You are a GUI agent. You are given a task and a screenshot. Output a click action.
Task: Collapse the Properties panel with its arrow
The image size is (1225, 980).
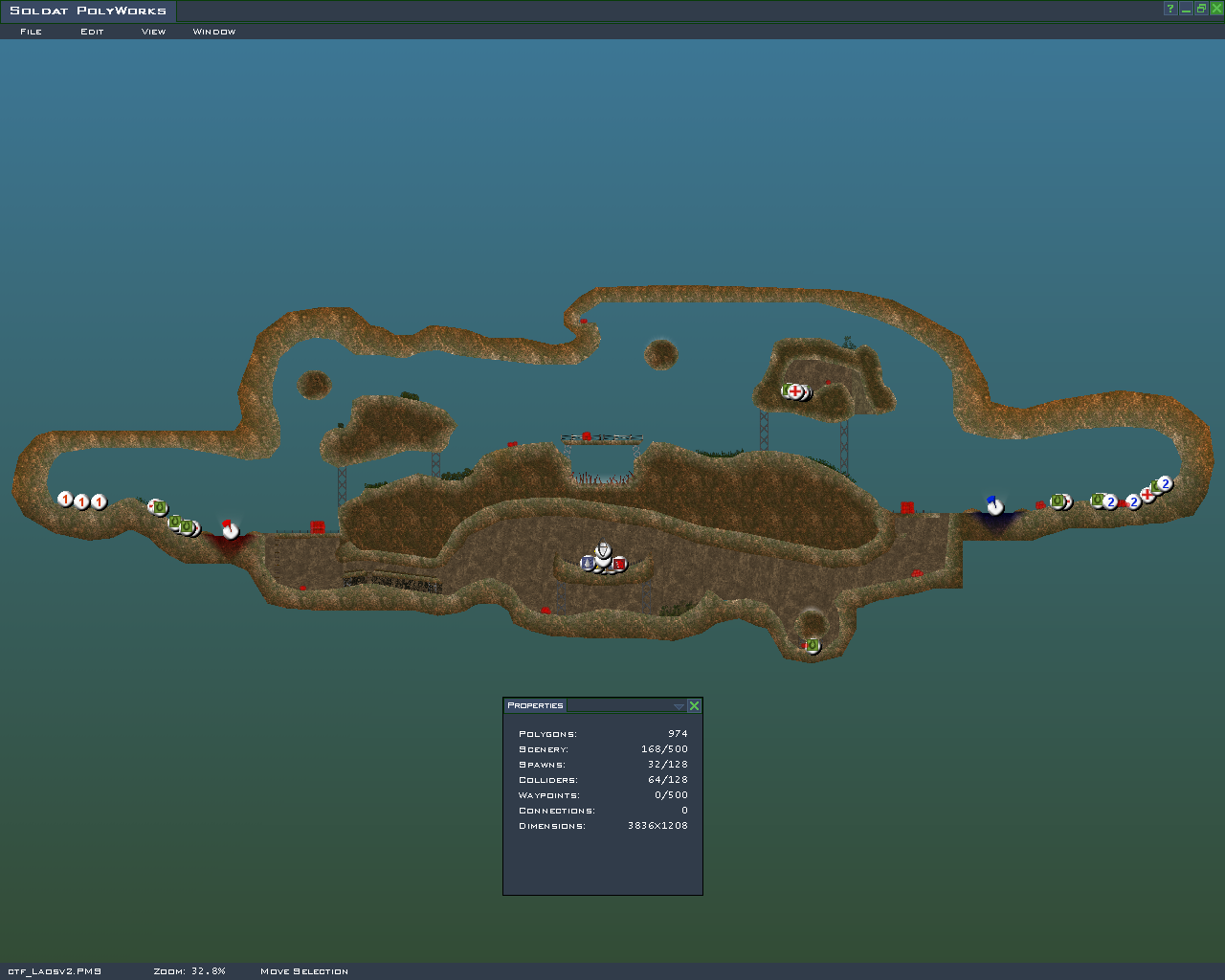(679, 706)
